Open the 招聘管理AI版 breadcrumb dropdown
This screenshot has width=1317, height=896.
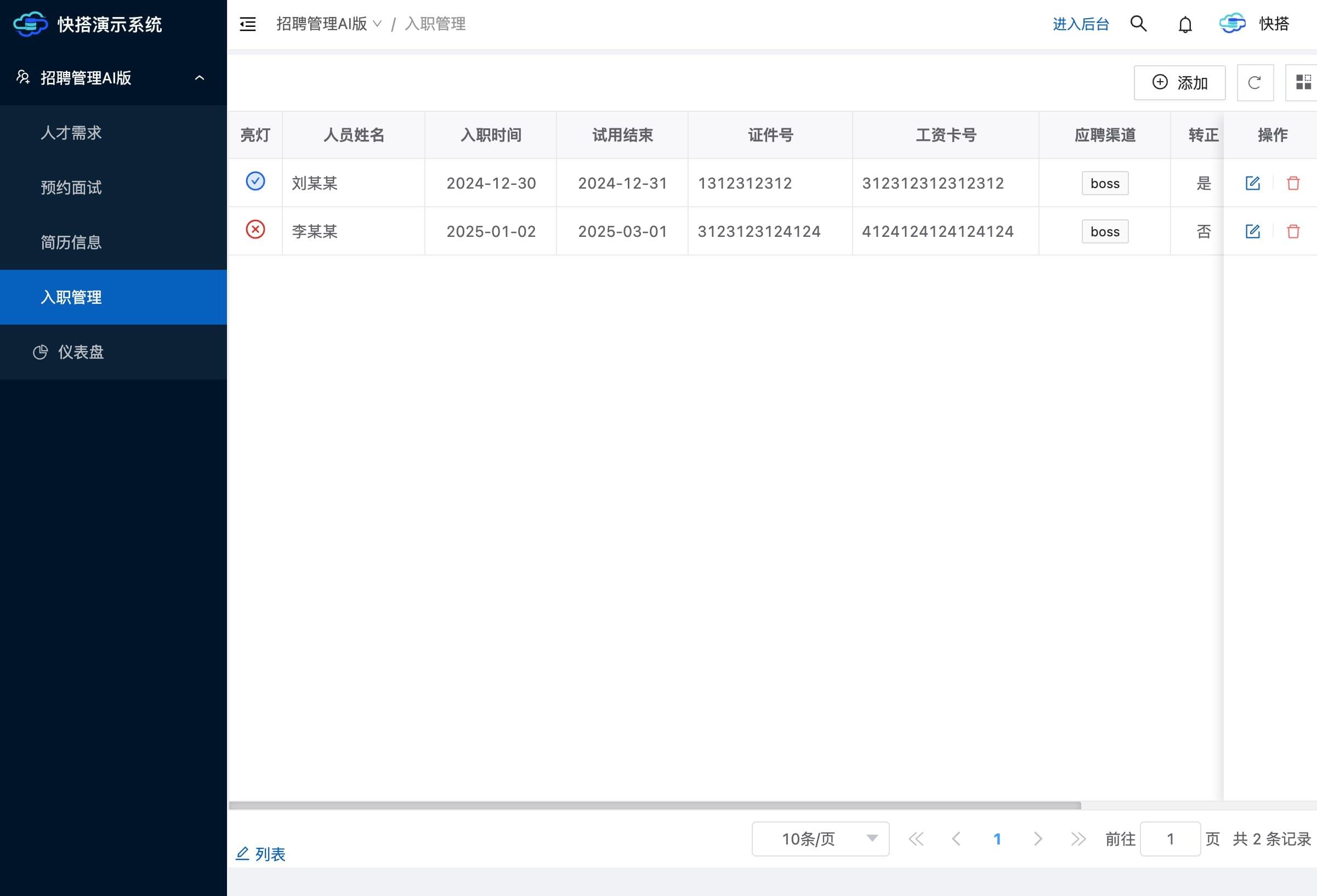(x=328, y=24)
